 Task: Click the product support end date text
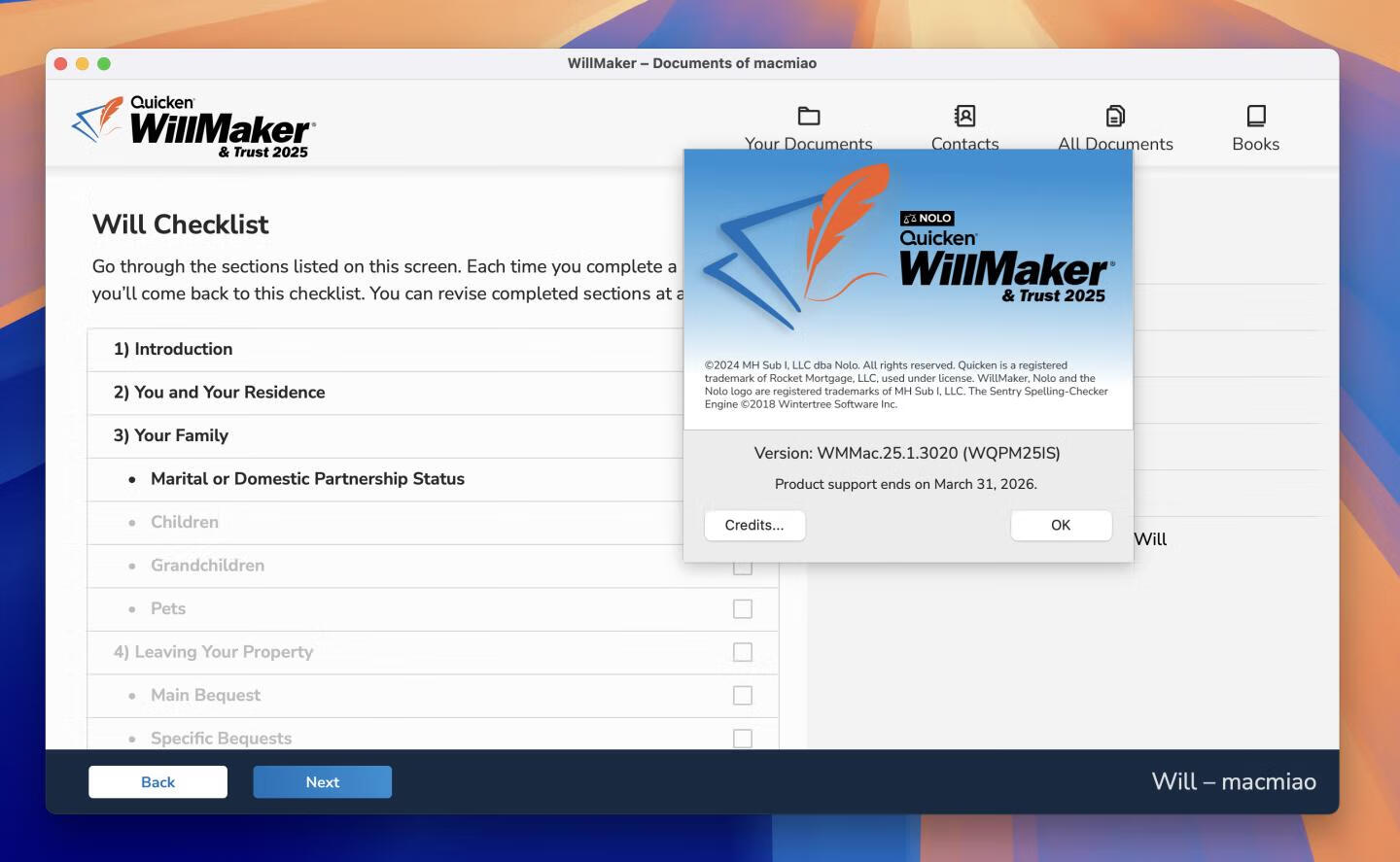tap(906, 484)
